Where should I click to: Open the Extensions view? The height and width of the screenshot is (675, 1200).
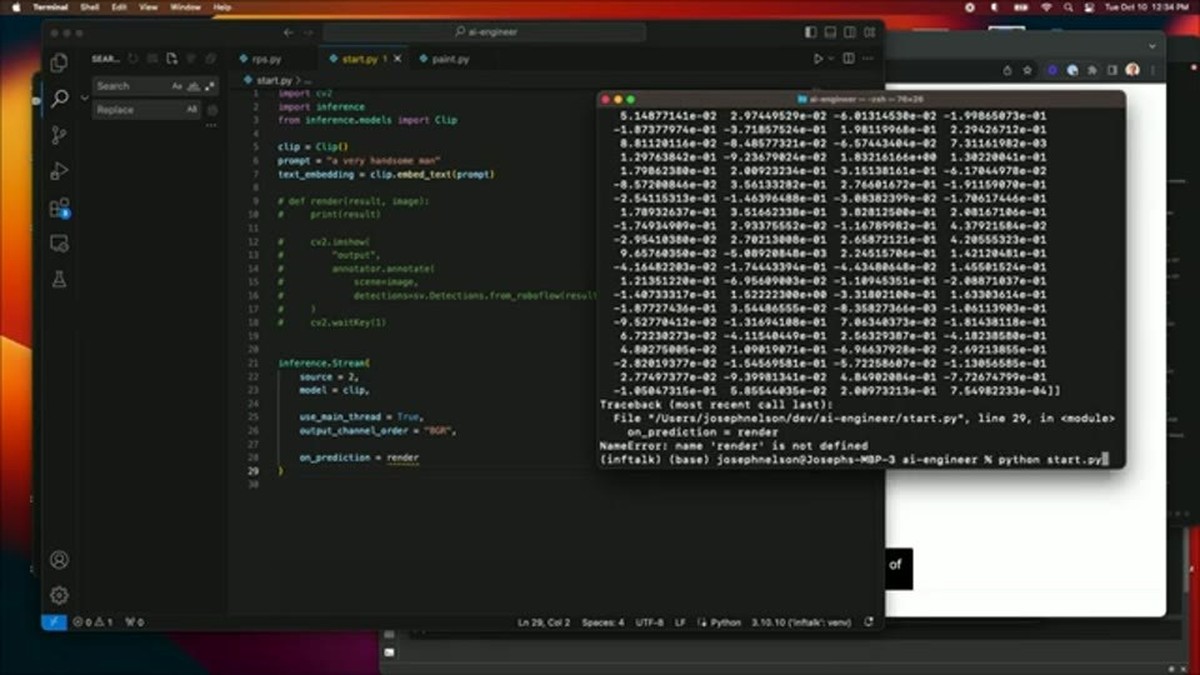[x=59, y=208]
